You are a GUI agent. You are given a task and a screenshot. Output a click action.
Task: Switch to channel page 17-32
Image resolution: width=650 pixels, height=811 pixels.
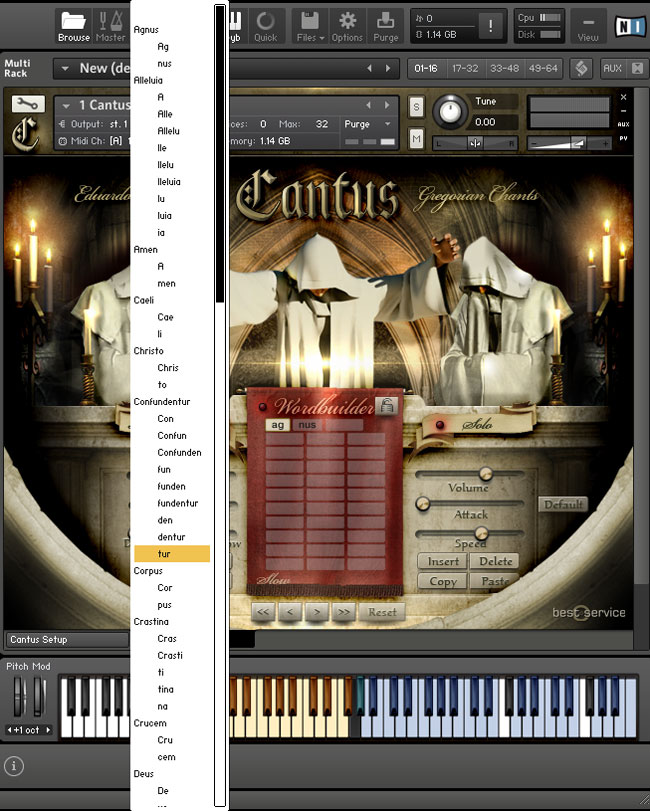(x=464, y=68)
